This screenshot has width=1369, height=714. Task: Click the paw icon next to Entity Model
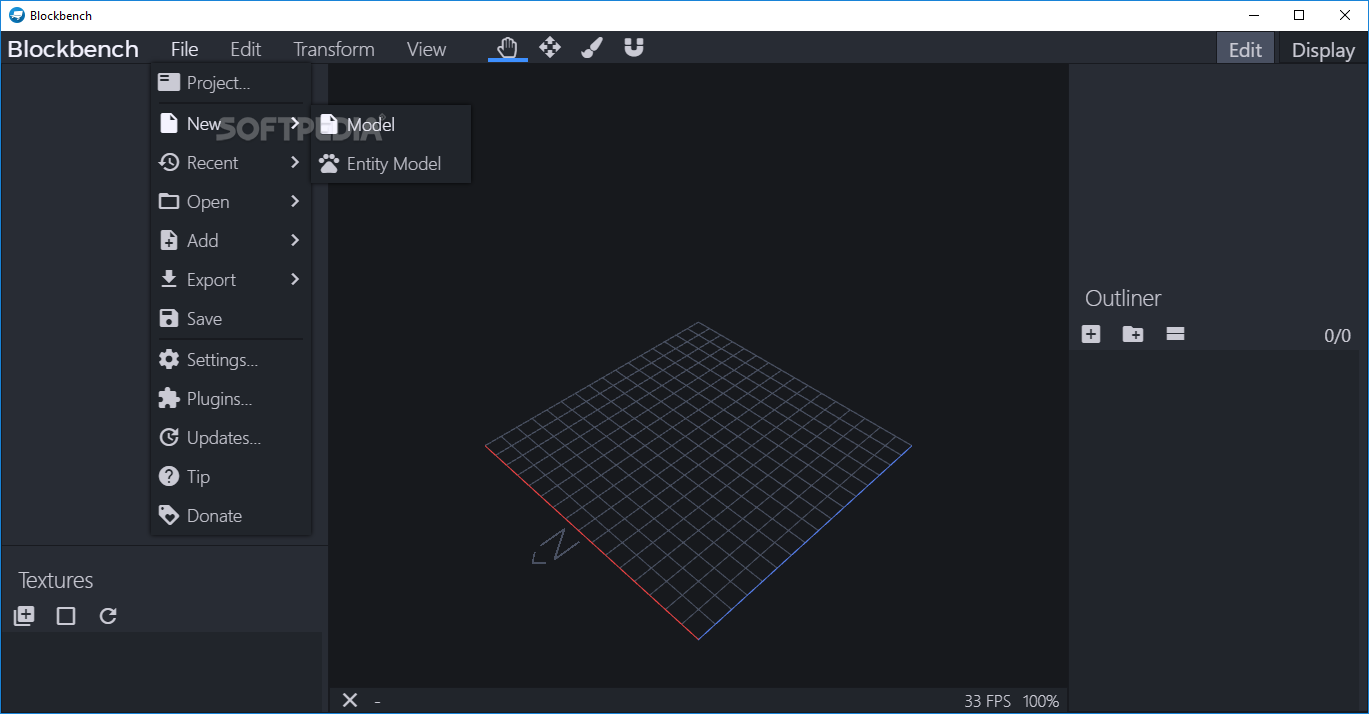tap(329, 164)
